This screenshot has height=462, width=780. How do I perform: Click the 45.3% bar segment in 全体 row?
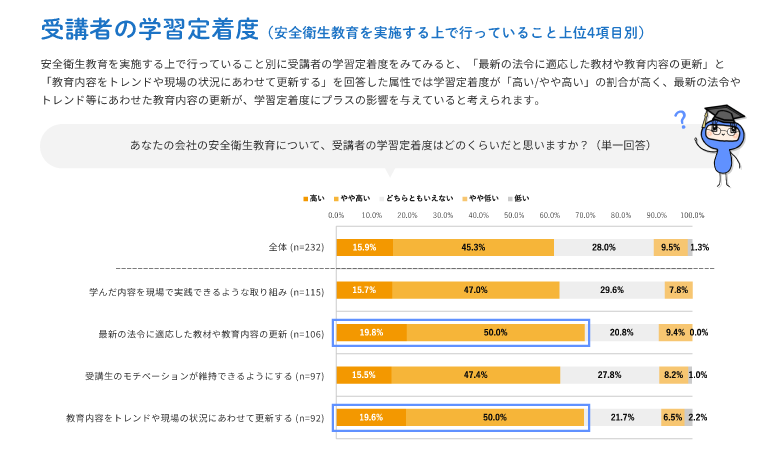(473, 247)
